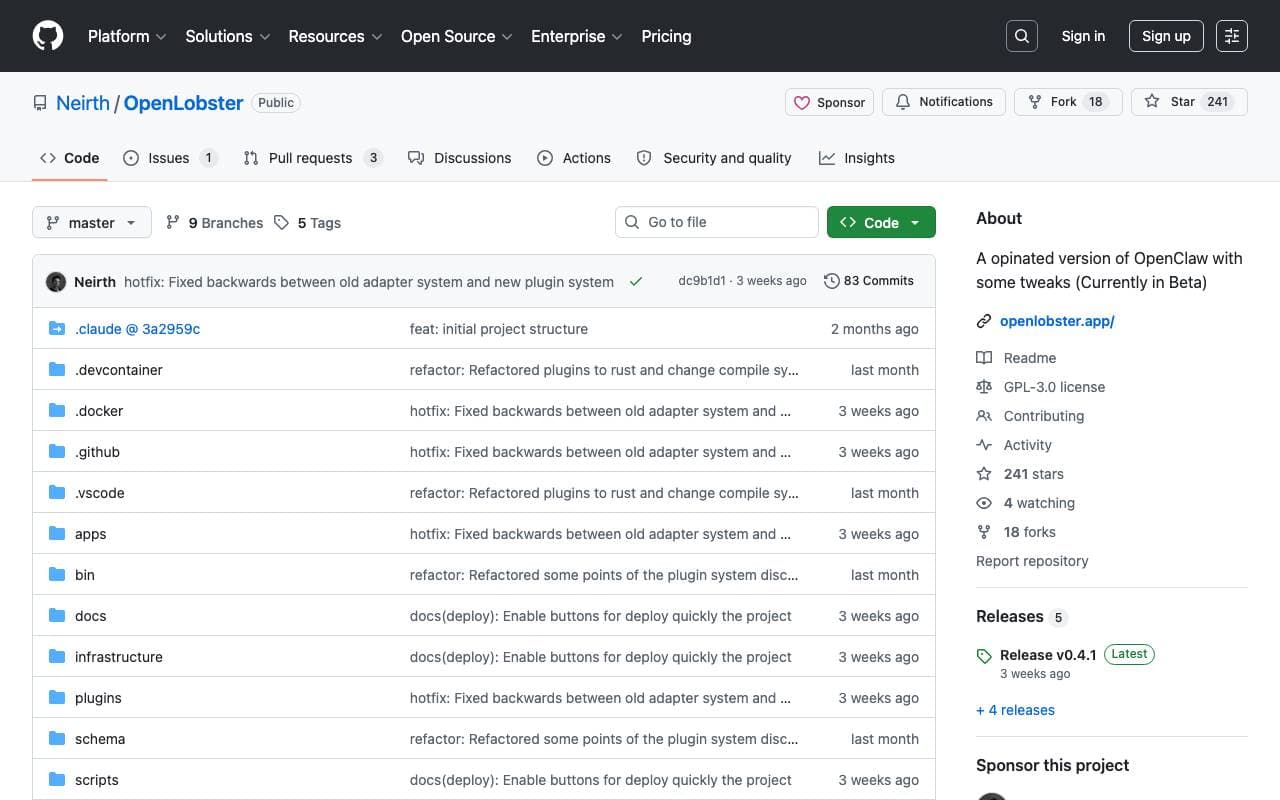The image size is (1280, 800).
Task: Open the appearance settings sliders icon
Action: coord(1232,36)
